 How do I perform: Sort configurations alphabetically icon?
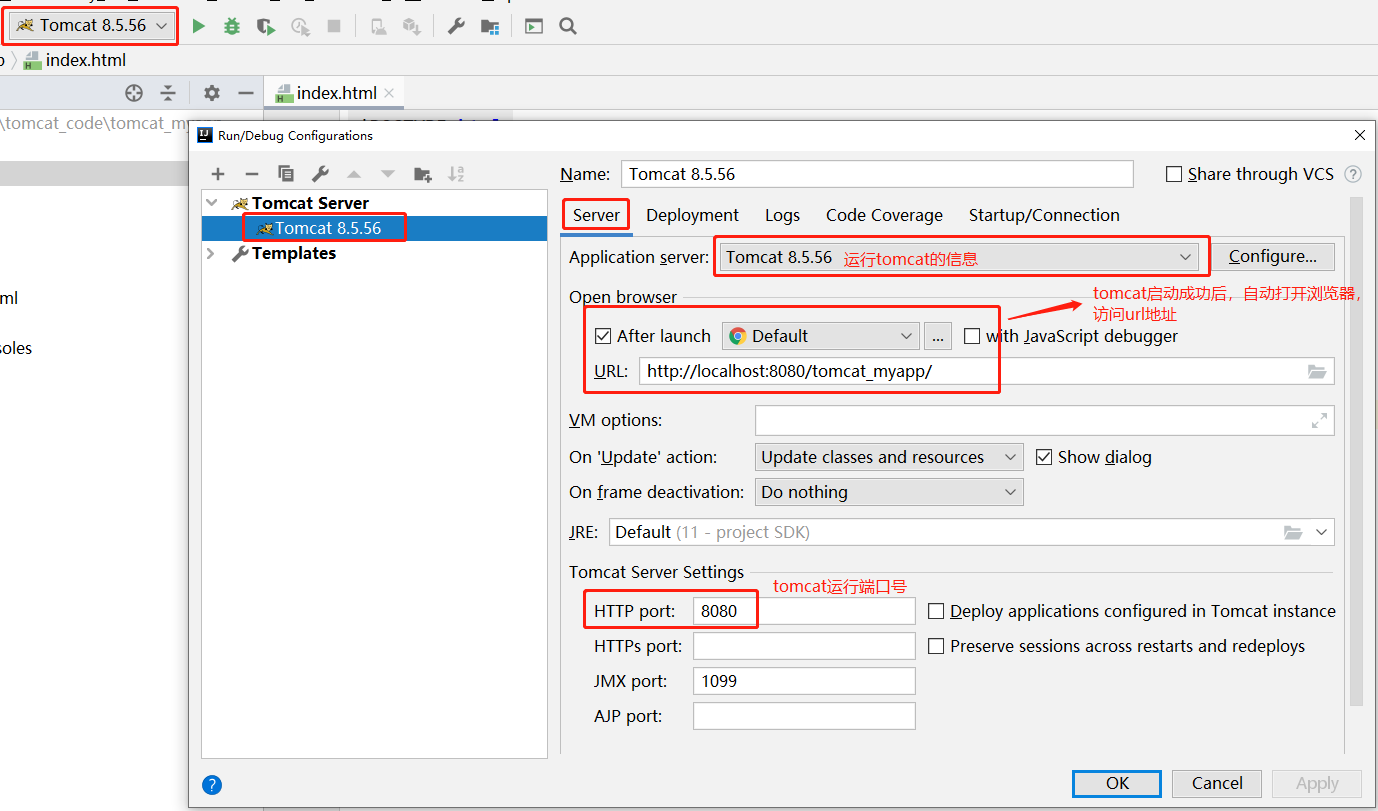tap(456, 174)
